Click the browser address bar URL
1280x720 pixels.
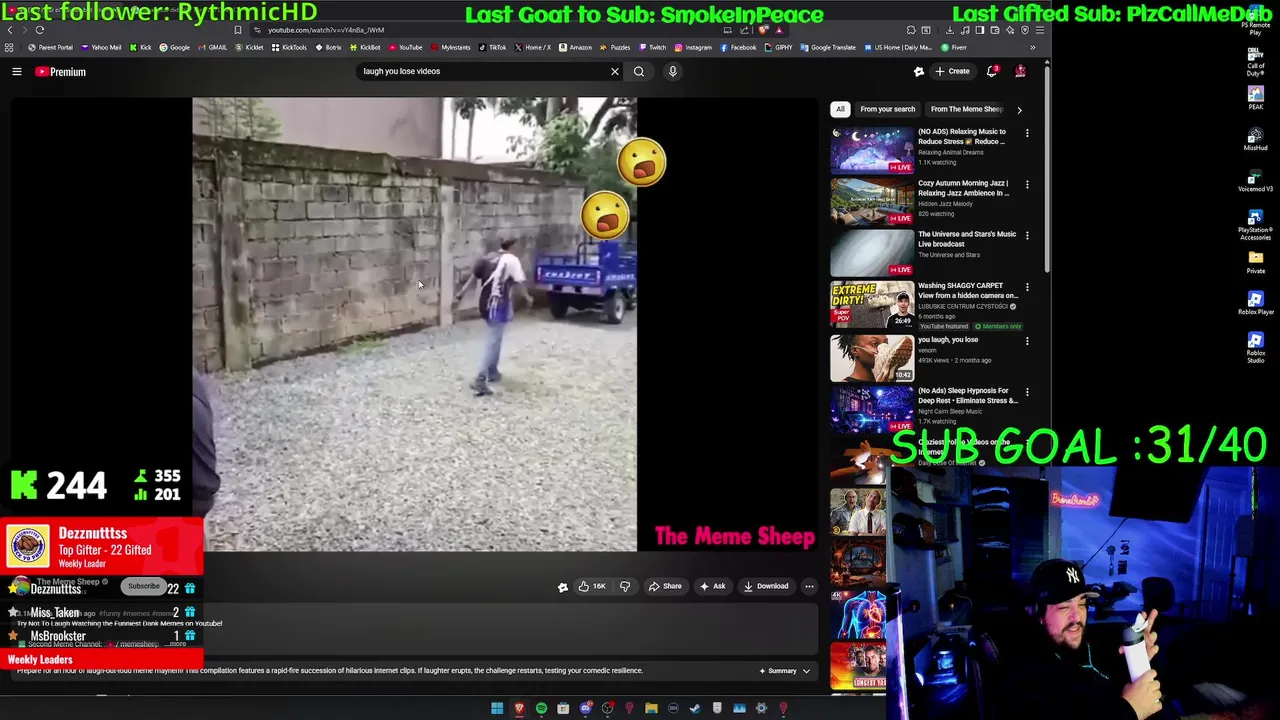click(x=326, y=30)
